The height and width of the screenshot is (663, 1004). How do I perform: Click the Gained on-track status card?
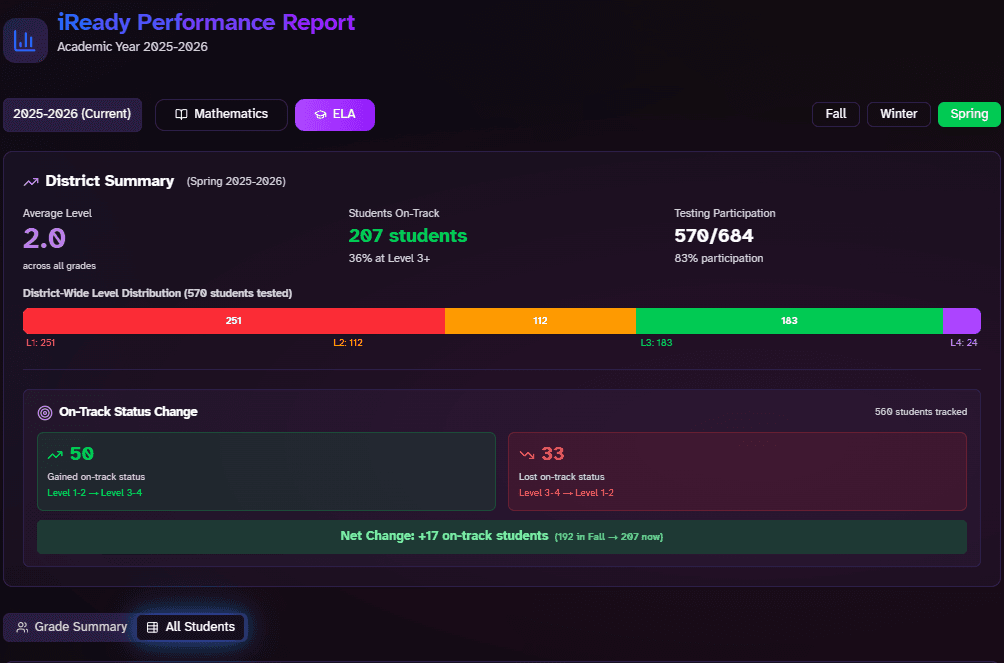266,471
